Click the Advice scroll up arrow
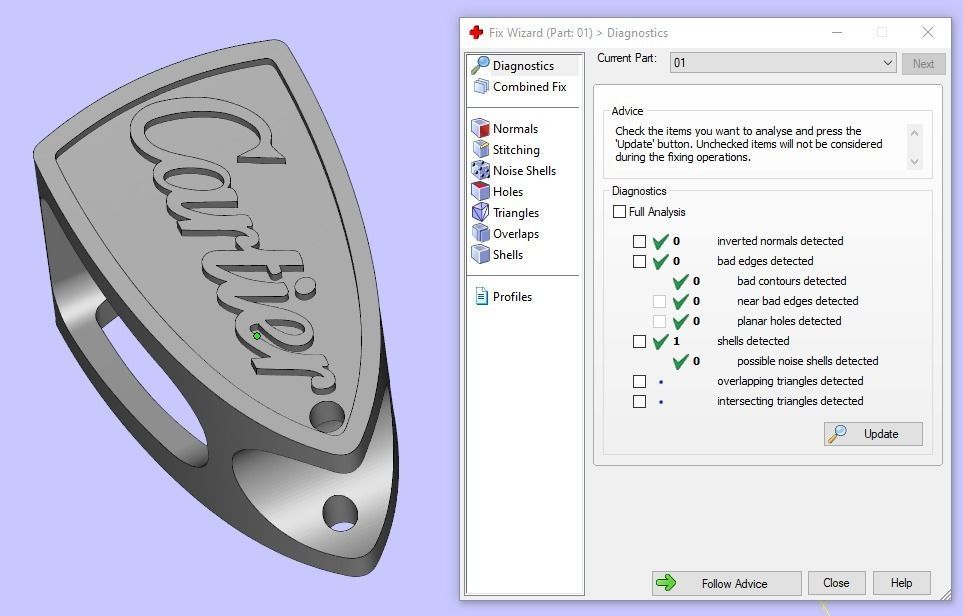Screen dimensions: 963x616 [x=914, y=133]
